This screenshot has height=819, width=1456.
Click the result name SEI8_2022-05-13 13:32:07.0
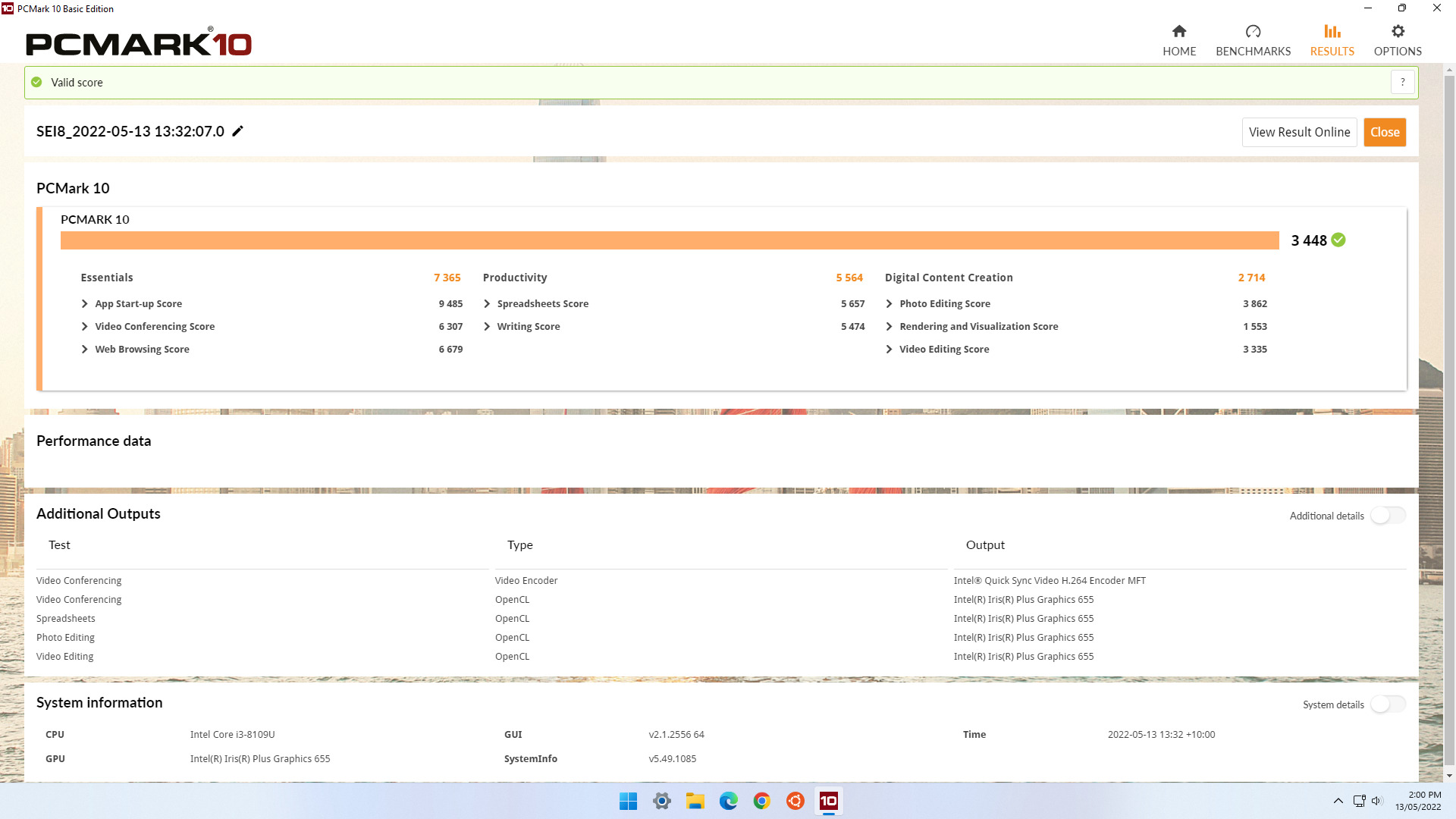130,131
